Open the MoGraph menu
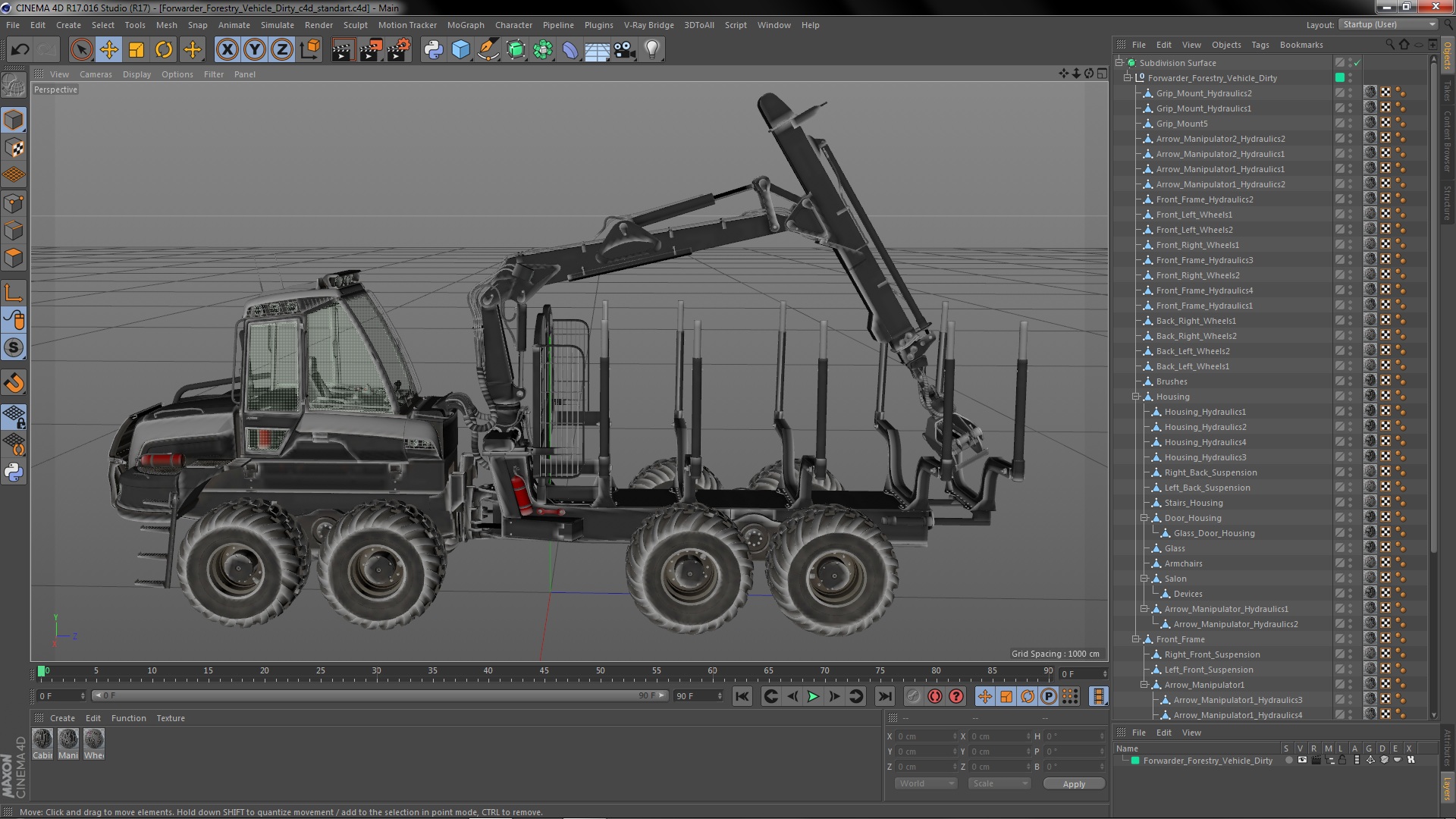This screenshot has height=819, width=1456. click(466, 25)
